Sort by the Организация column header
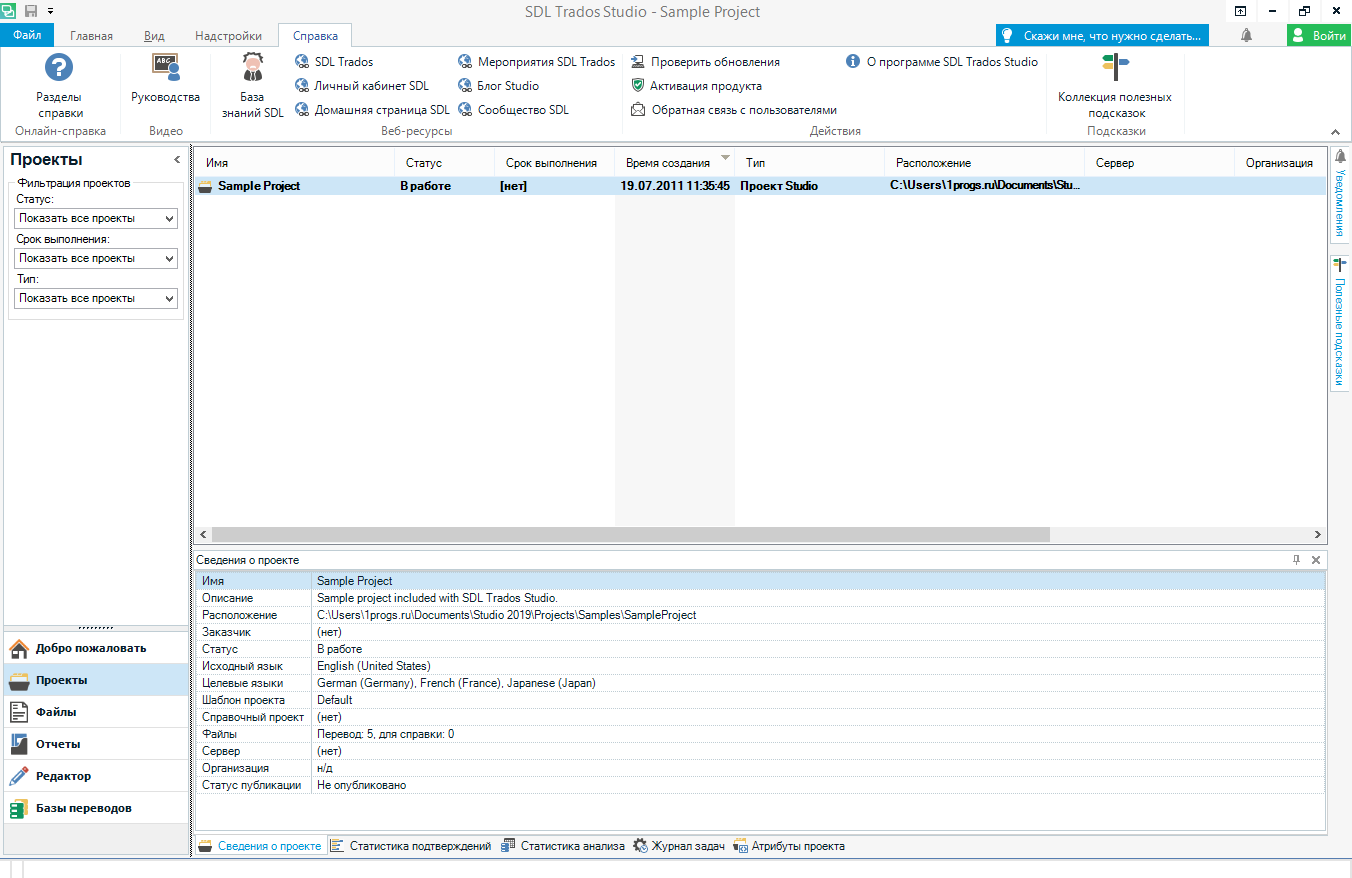Viewport: 1352px width, 878px height. point(1280,163)
